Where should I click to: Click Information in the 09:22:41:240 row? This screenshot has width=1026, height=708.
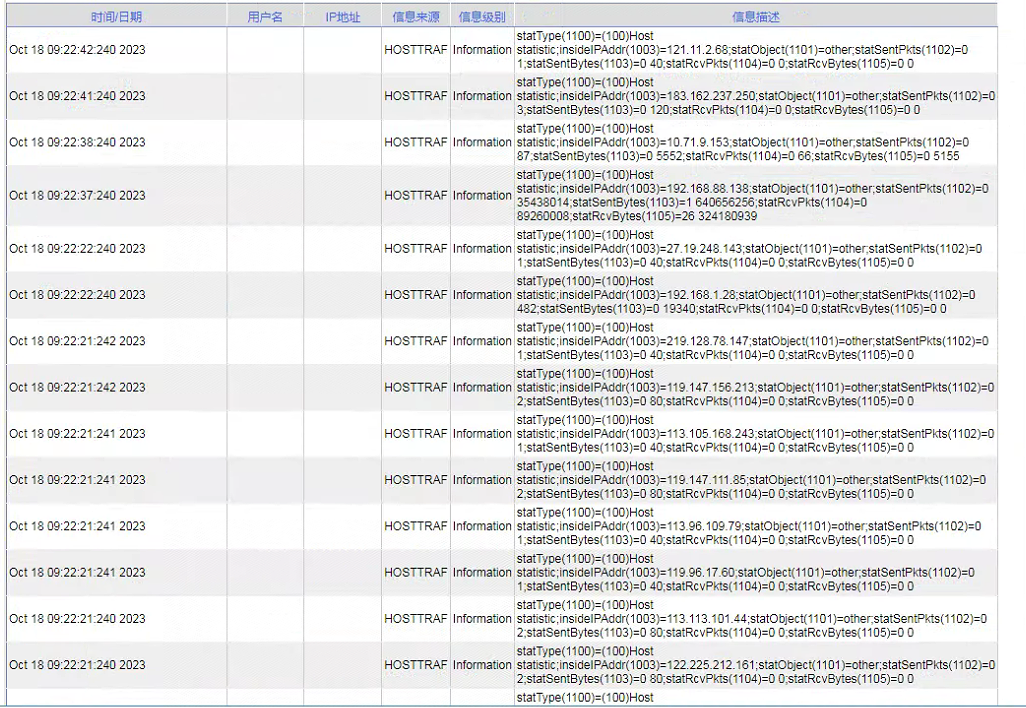coord(482,96)
